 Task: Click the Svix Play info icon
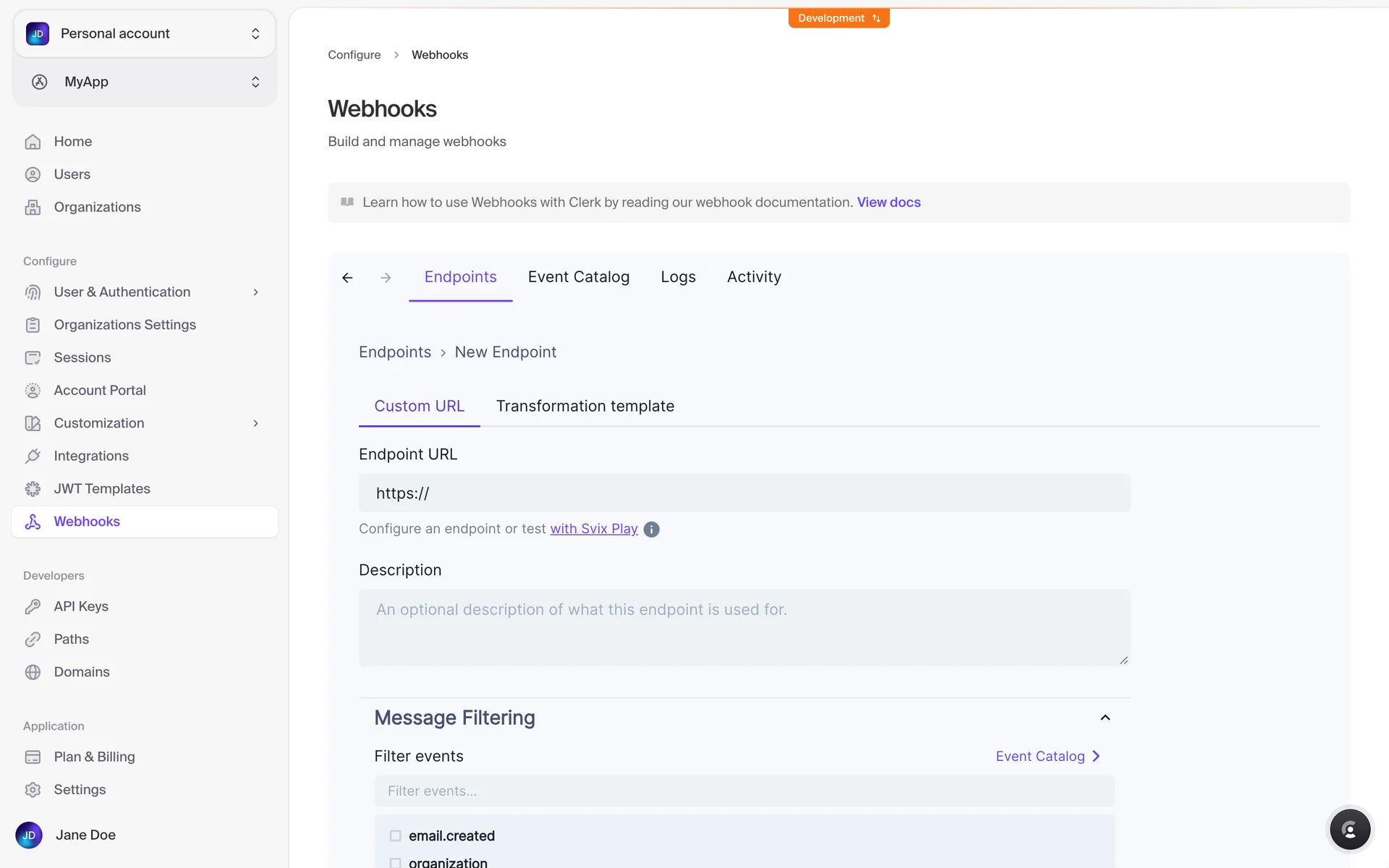click(651, 529)
